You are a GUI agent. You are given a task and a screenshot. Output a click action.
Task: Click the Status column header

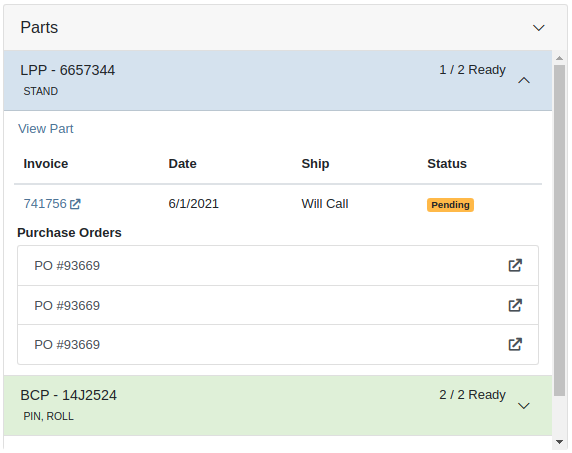pyautogui.click(x=447, y=164)
